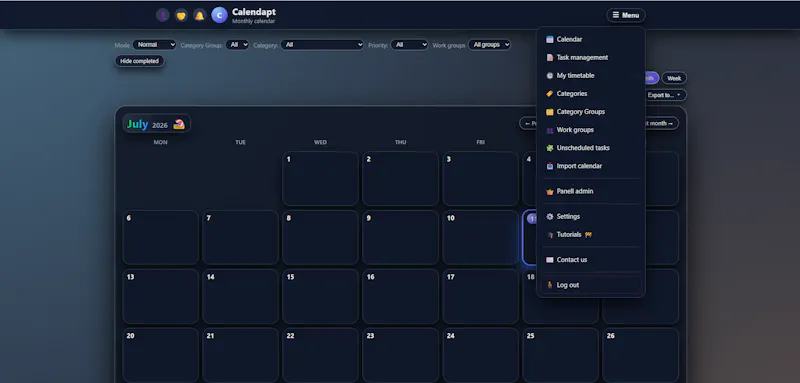Viewport: 800px width, 383px height.
Task: Open the Category Group dropdown
Action: 237,45
